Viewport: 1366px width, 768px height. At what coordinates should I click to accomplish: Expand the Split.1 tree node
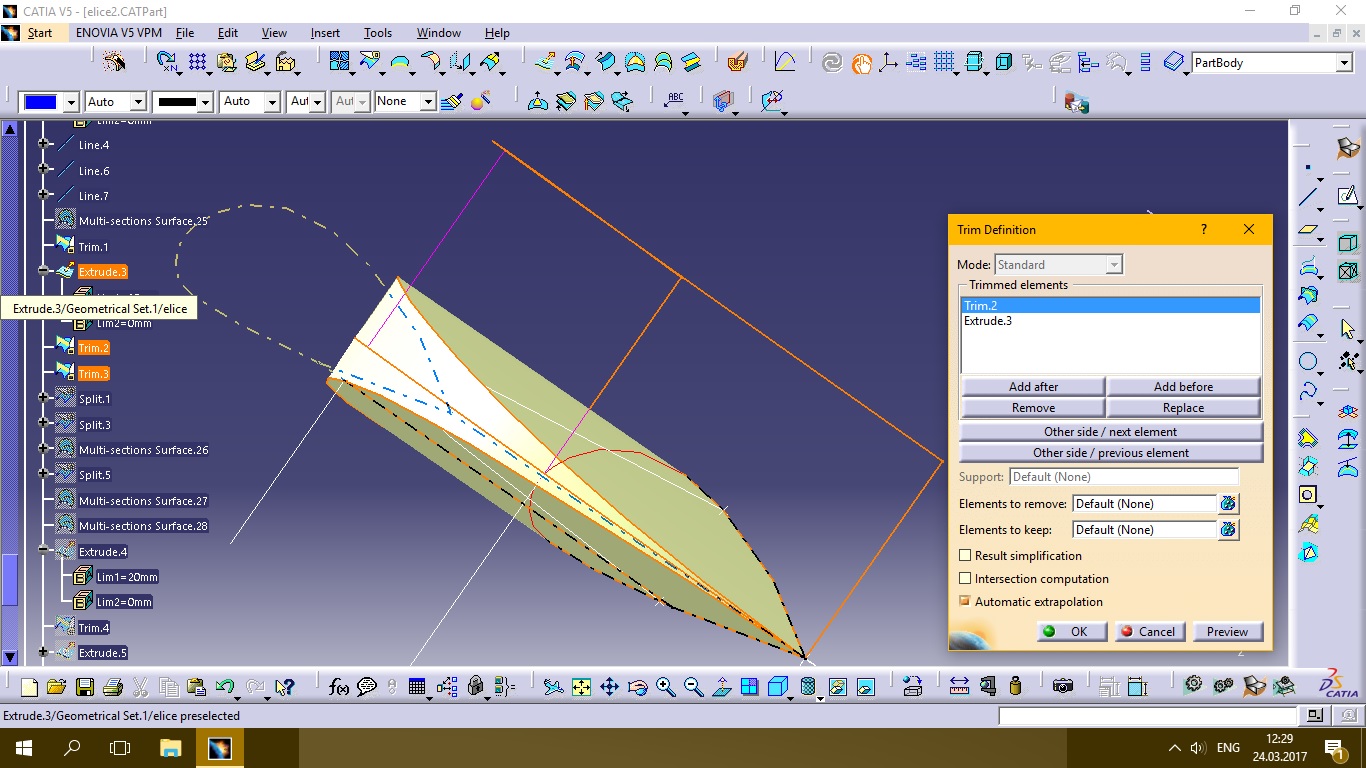click(44, 398)
